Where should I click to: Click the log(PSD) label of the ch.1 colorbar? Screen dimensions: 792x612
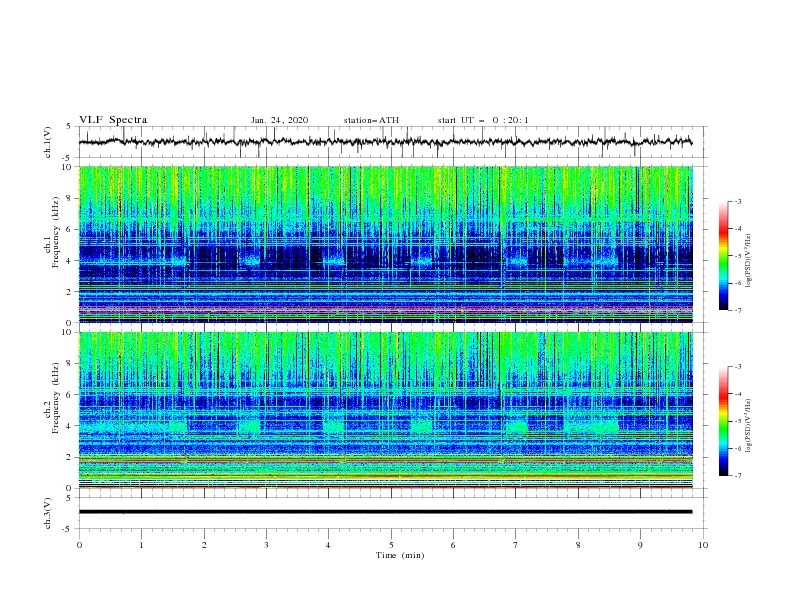(749, 261)
